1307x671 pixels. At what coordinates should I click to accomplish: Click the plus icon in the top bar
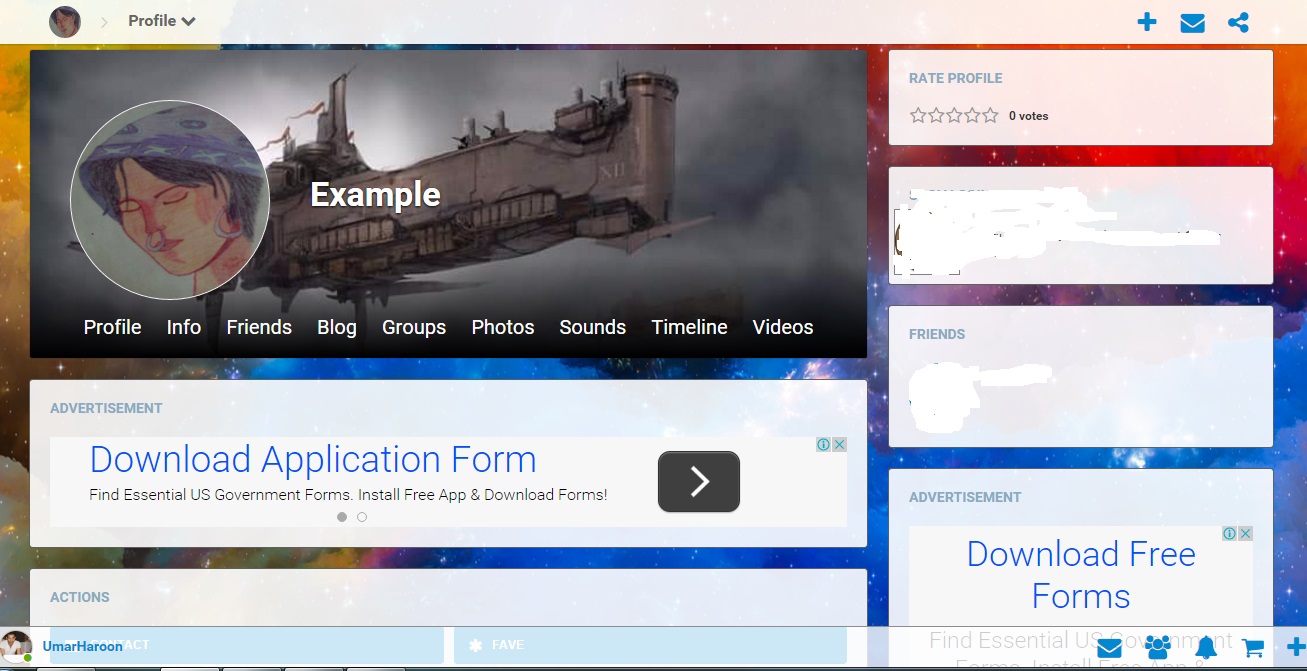1147,22
